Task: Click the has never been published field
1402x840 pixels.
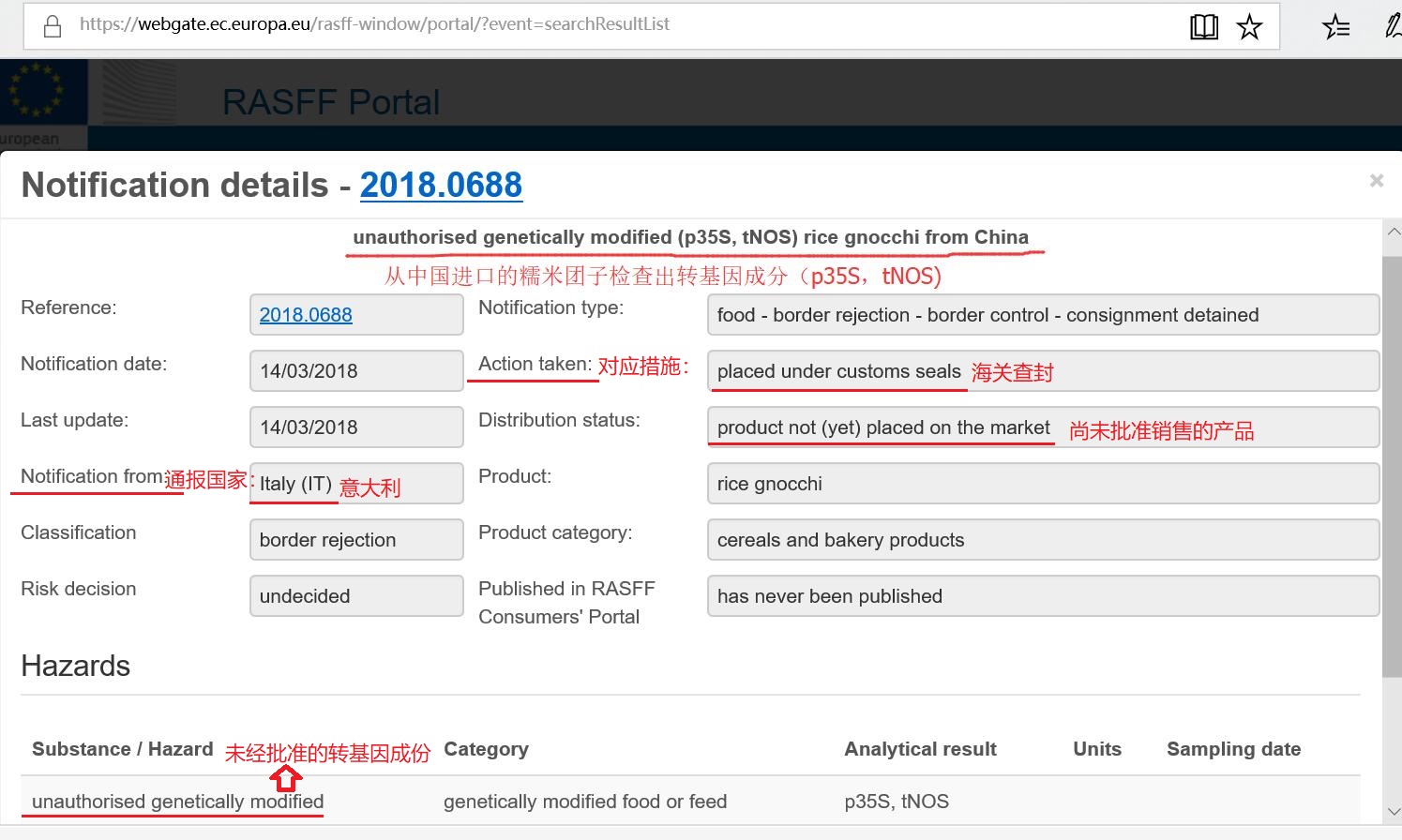Action: 1043,595
